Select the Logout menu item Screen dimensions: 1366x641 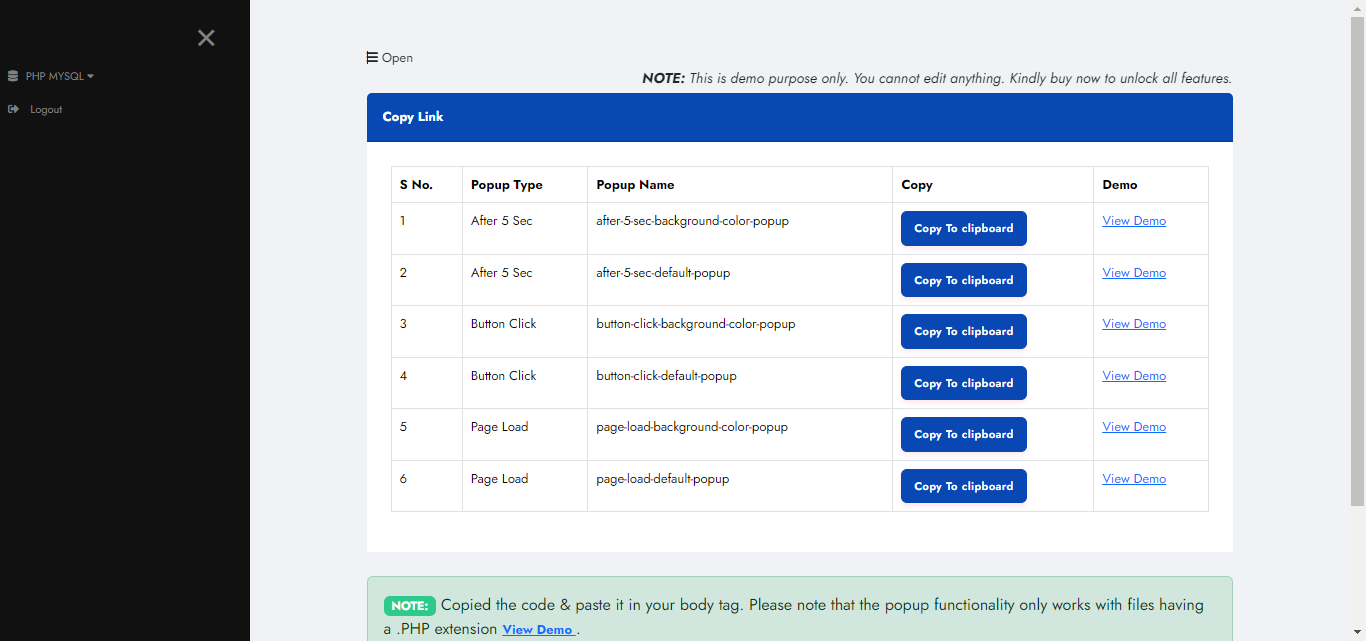46,109
